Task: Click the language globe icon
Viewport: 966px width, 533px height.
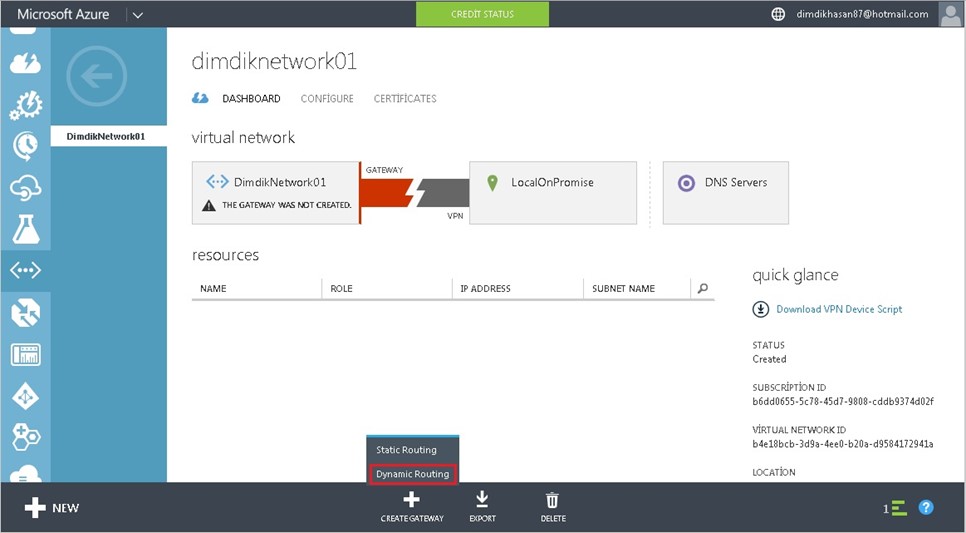Action: pos(778,14)
